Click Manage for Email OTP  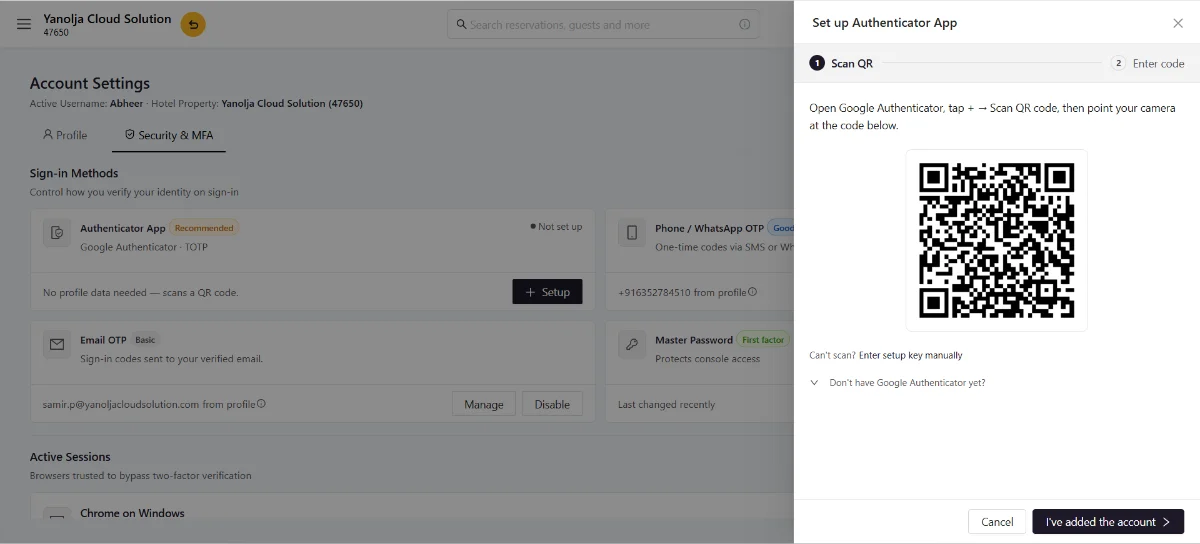[484, 404]
